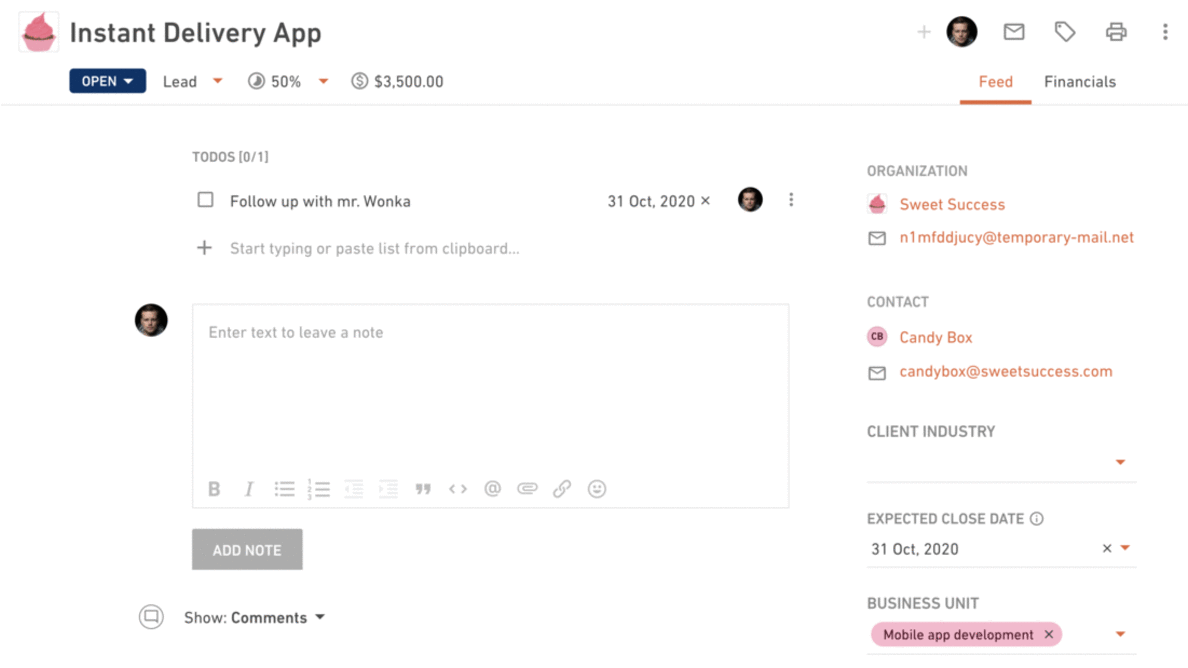The height and width of the screenshot is (668, 1188).
Task: Open the Sweet Success organization link
Action: point(952,204)
